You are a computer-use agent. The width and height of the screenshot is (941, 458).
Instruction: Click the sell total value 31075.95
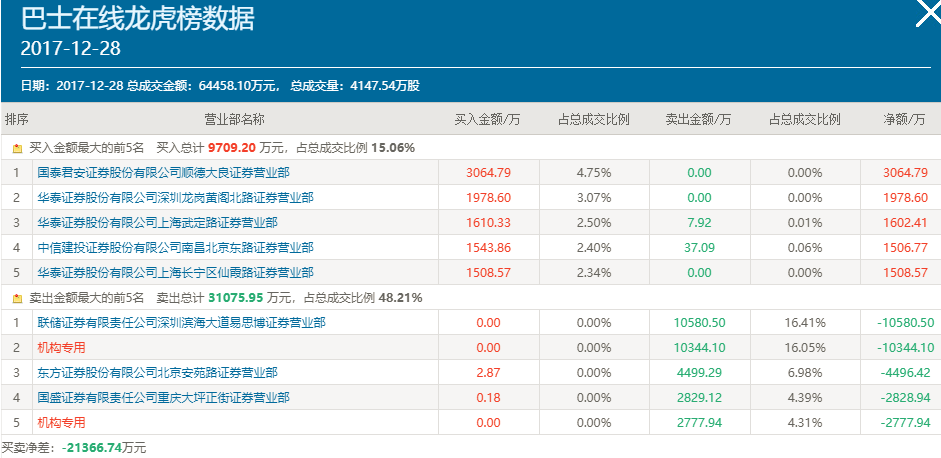click(236, 298)
